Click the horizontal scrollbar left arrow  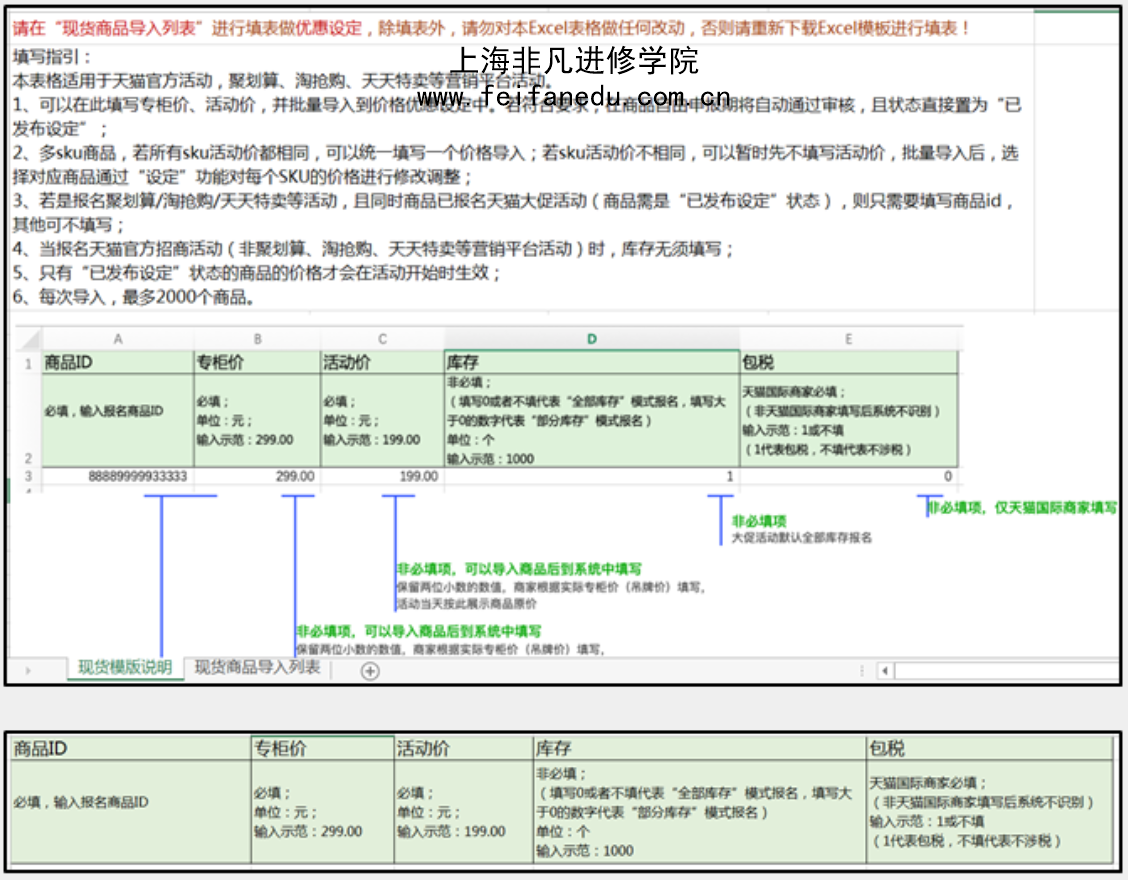[885, 671]
